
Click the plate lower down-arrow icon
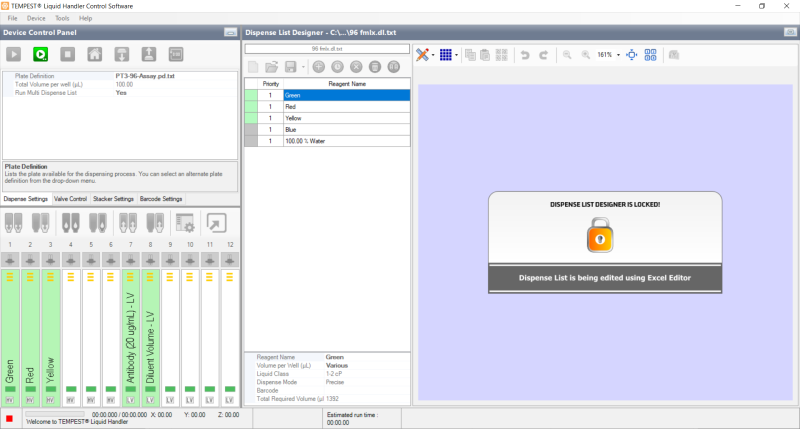[x=121, y=54]
